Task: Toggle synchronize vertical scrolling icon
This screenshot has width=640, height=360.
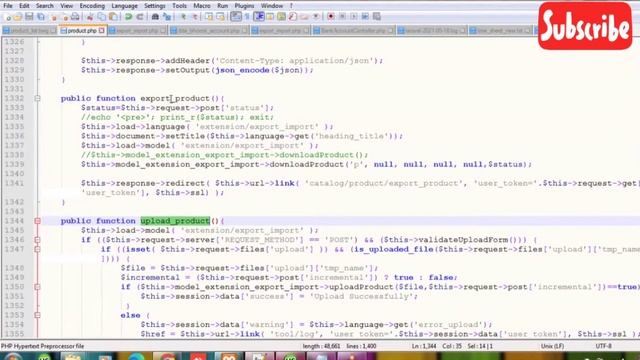Action: [x=210, y=17]
